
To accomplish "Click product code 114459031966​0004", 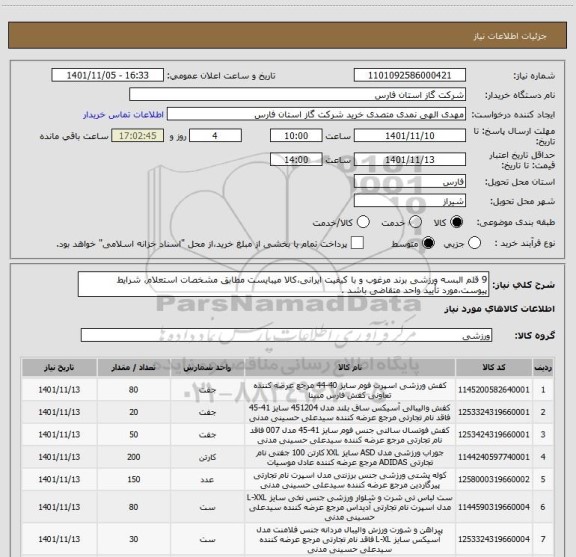I will point(494,507).
